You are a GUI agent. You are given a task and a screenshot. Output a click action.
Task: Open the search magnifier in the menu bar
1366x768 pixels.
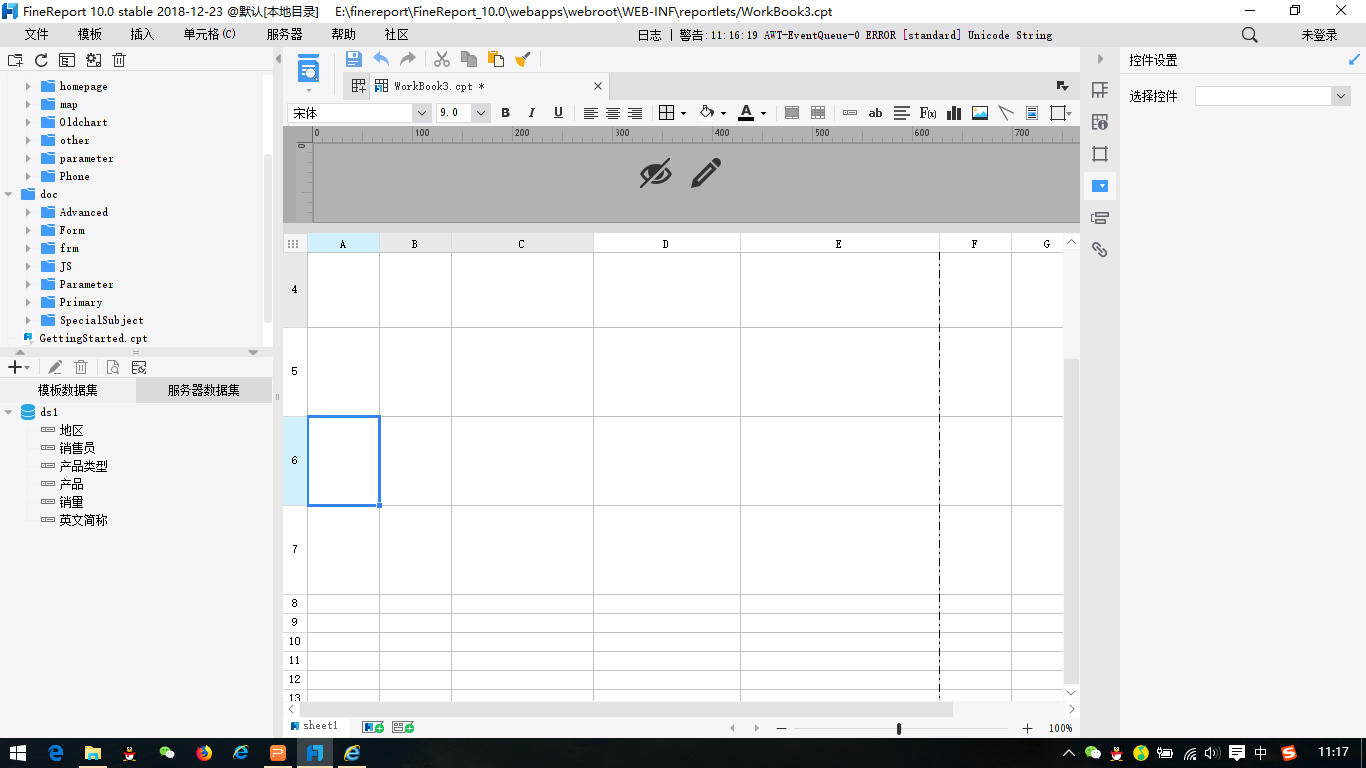pos(1250,34)
